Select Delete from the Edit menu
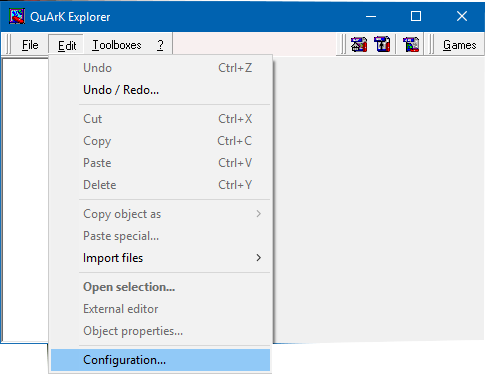The width and height of the screenshot is (485, 374). [x=161, y=185]
